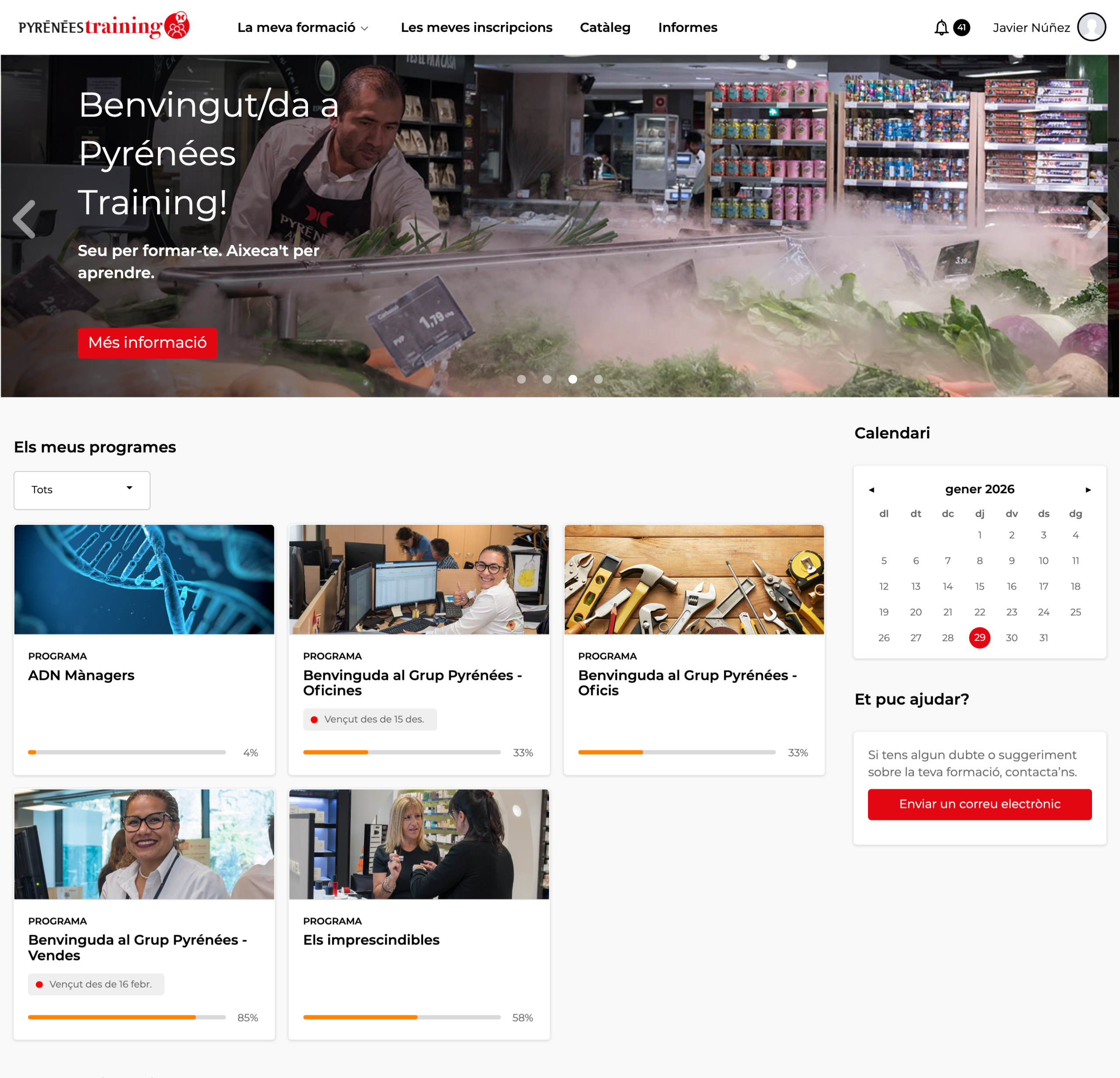Open the Tots programs filter dropdown
The height and width of the screenshot is (1078, 1120).
coord(82,490)
